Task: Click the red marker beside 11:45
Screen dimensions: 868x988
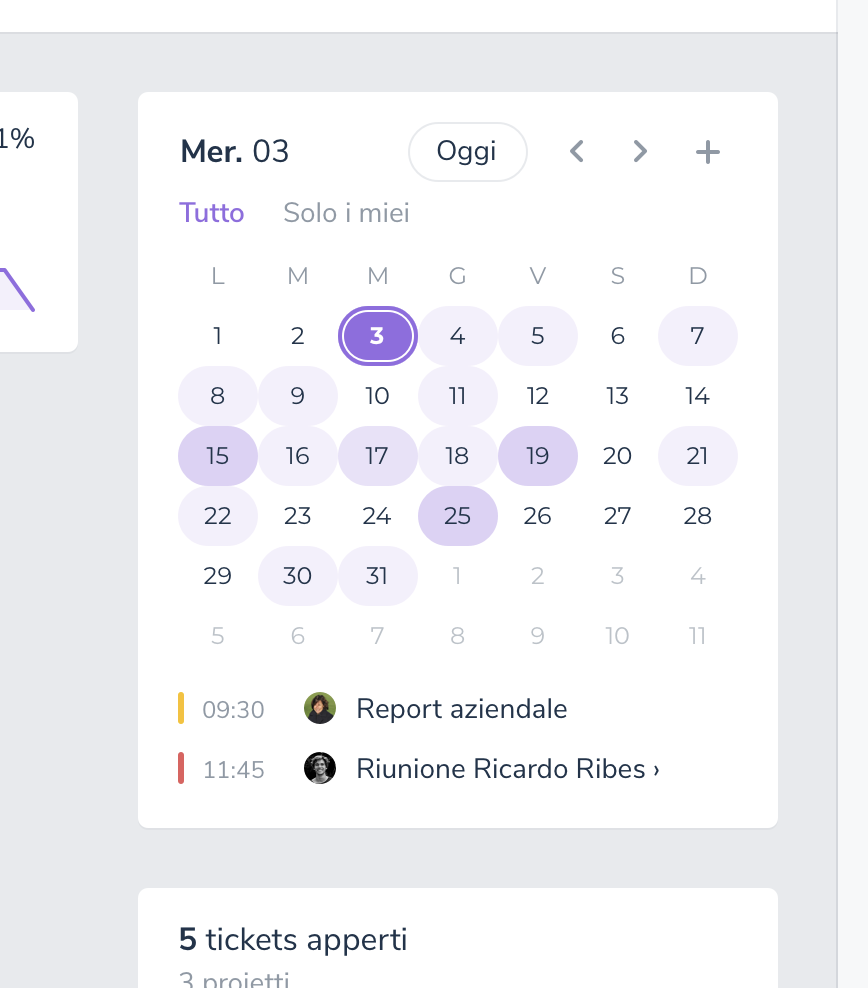Action: coord(181,768)
